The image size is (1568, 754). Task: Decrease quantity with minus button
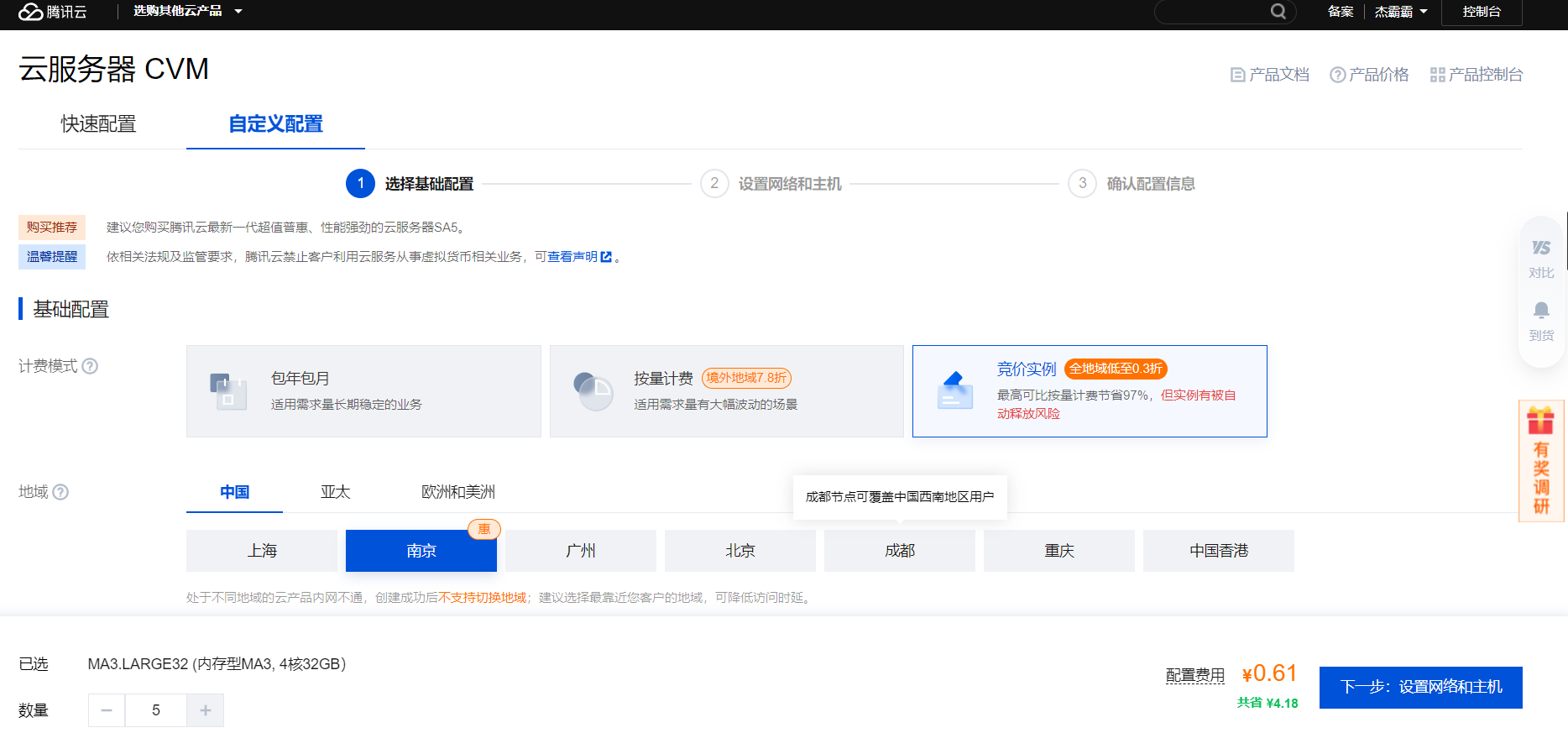pyautogui.click(x=107, y=710)
